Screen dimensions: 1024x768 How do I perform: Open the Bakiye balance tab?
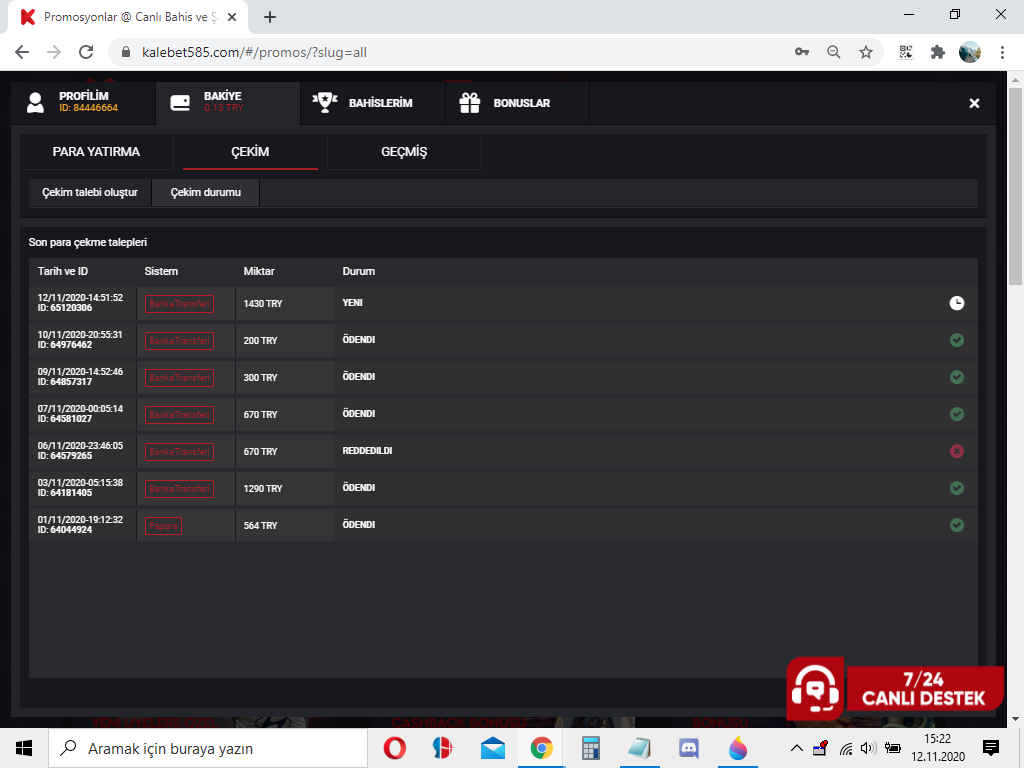[228, 103]
